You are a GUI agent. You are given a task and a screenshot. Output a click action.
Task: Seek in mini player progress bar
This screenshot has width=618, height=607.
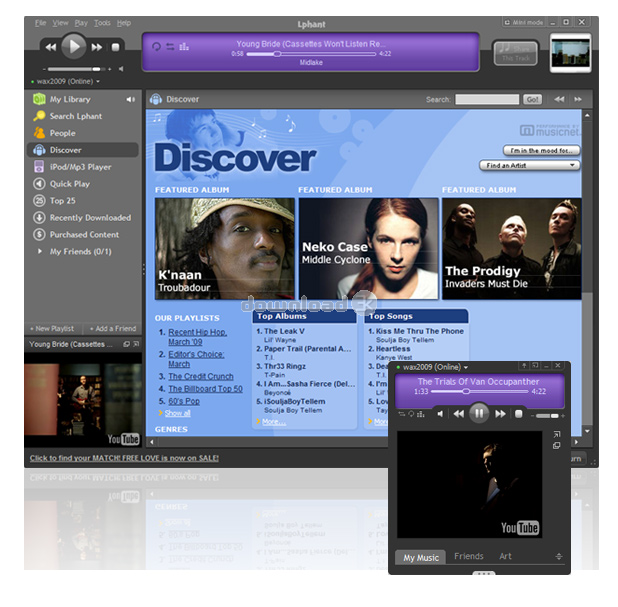[x=479, y=392]
